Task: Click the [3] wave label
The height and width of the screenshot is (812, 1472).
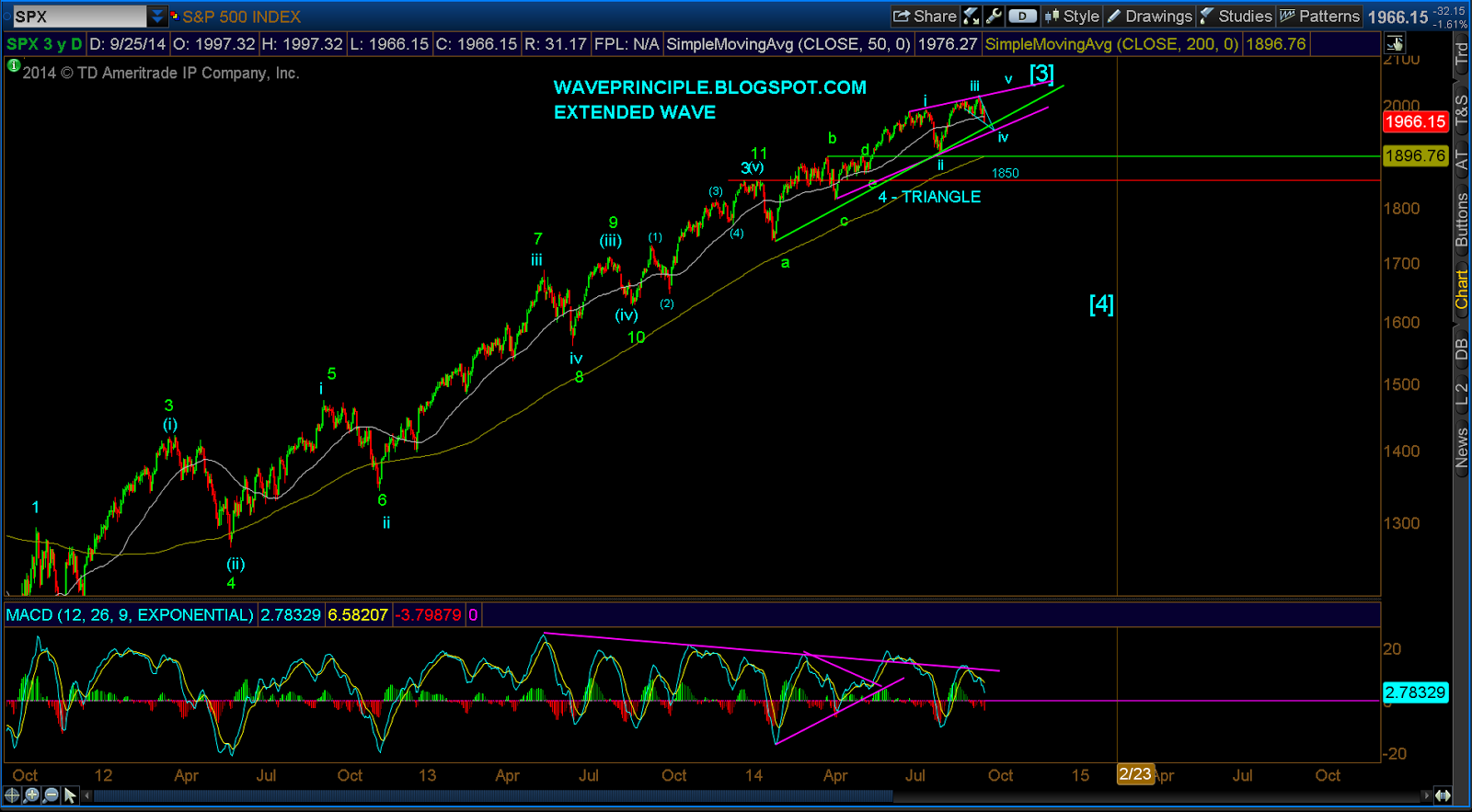Action: 1041,74
